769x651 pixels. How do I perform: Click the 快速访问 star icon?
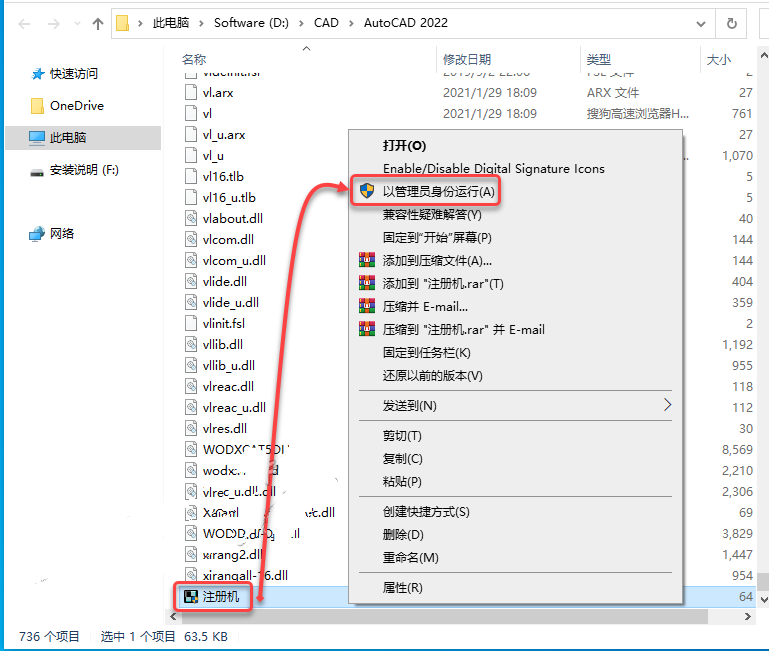pos(37,74)
